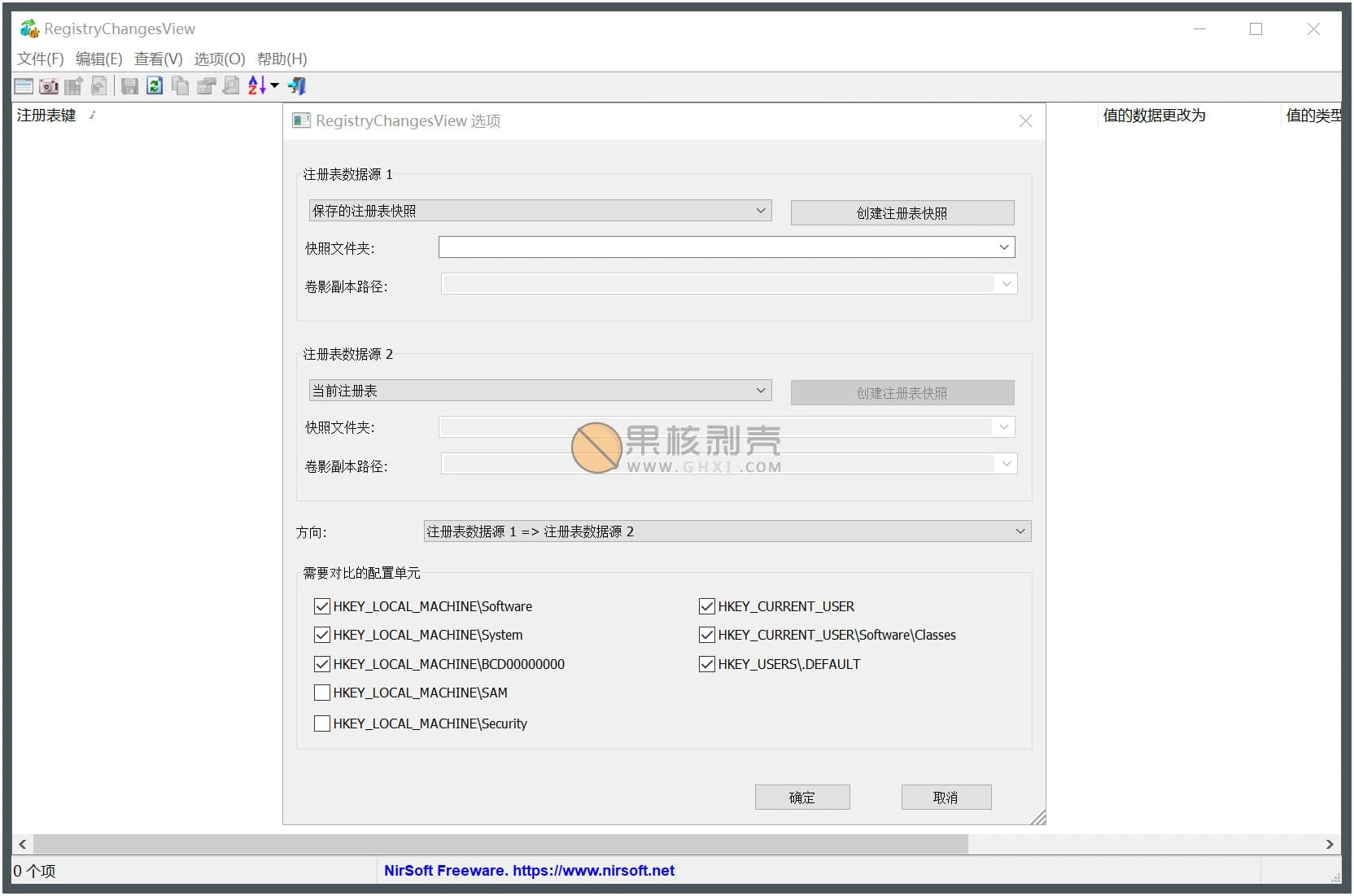Toggle HKEY_LOCAL_MACHINE\BCD00000000 checkbox
The height and width of the screenshot is (896, 1354).
click(x=322, y=664)
